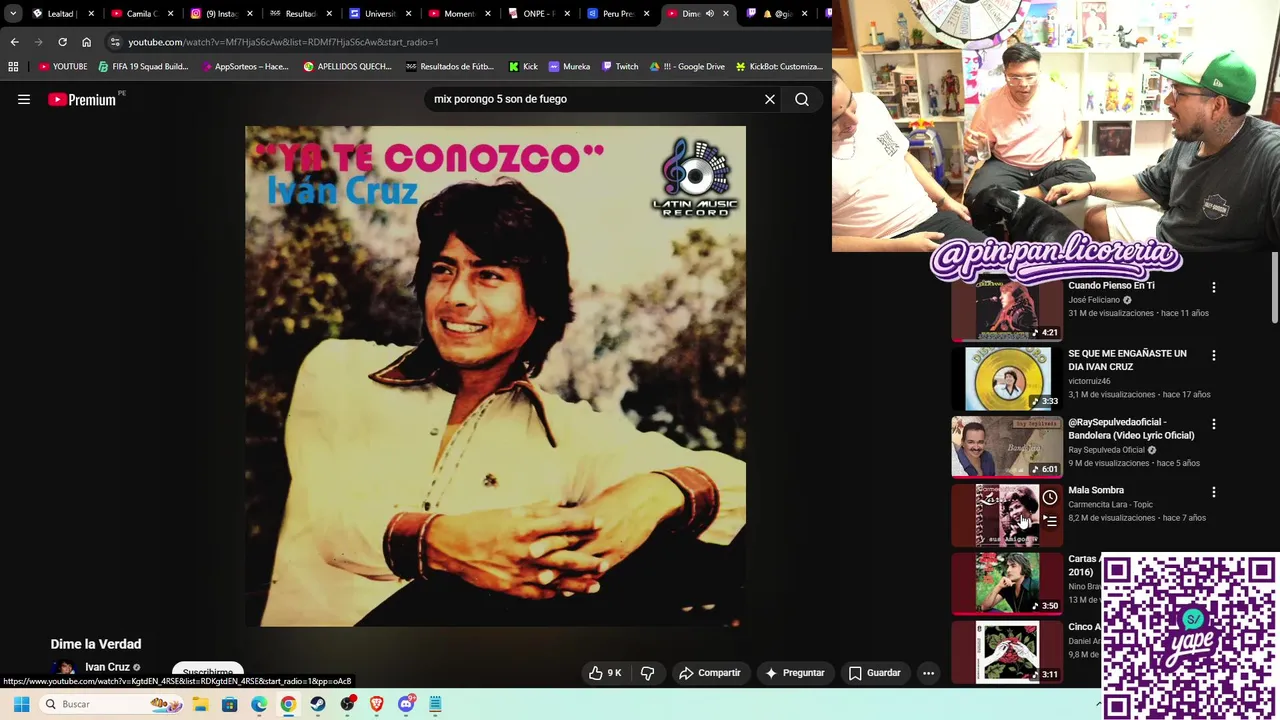
Task: Open Microsoft Edge from taskbar
Action: (259, 704)
